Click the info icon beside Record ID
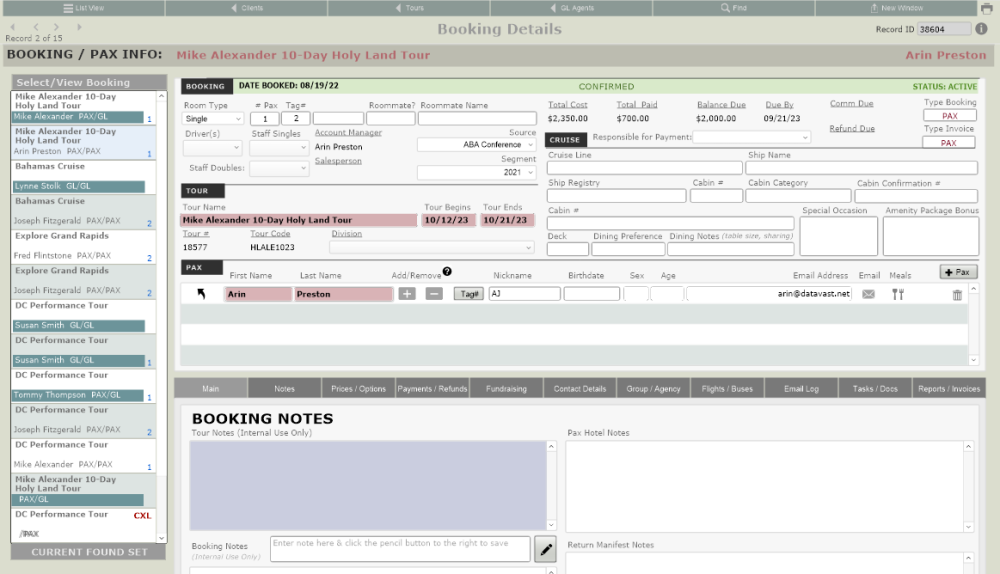Image resolution: width=1000 pixels, height=574 pixels. [982, 29]
